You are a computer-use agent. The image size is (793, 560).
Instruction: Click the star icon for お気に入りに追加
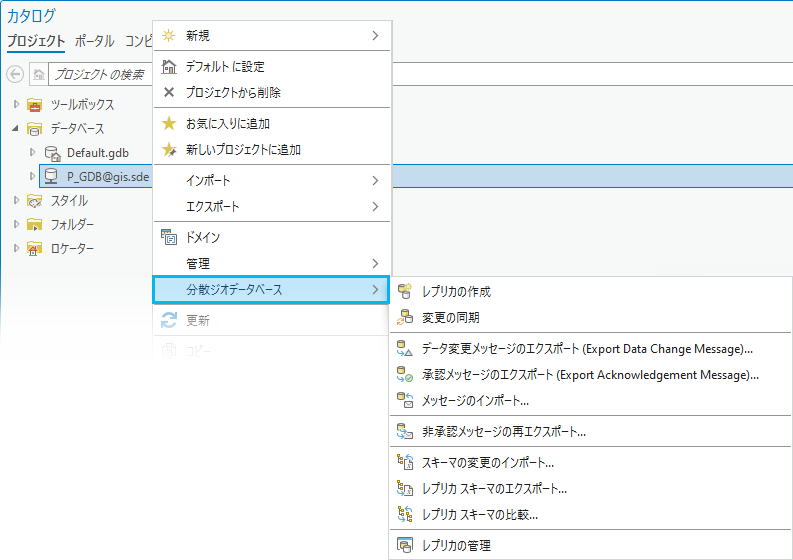169,124
